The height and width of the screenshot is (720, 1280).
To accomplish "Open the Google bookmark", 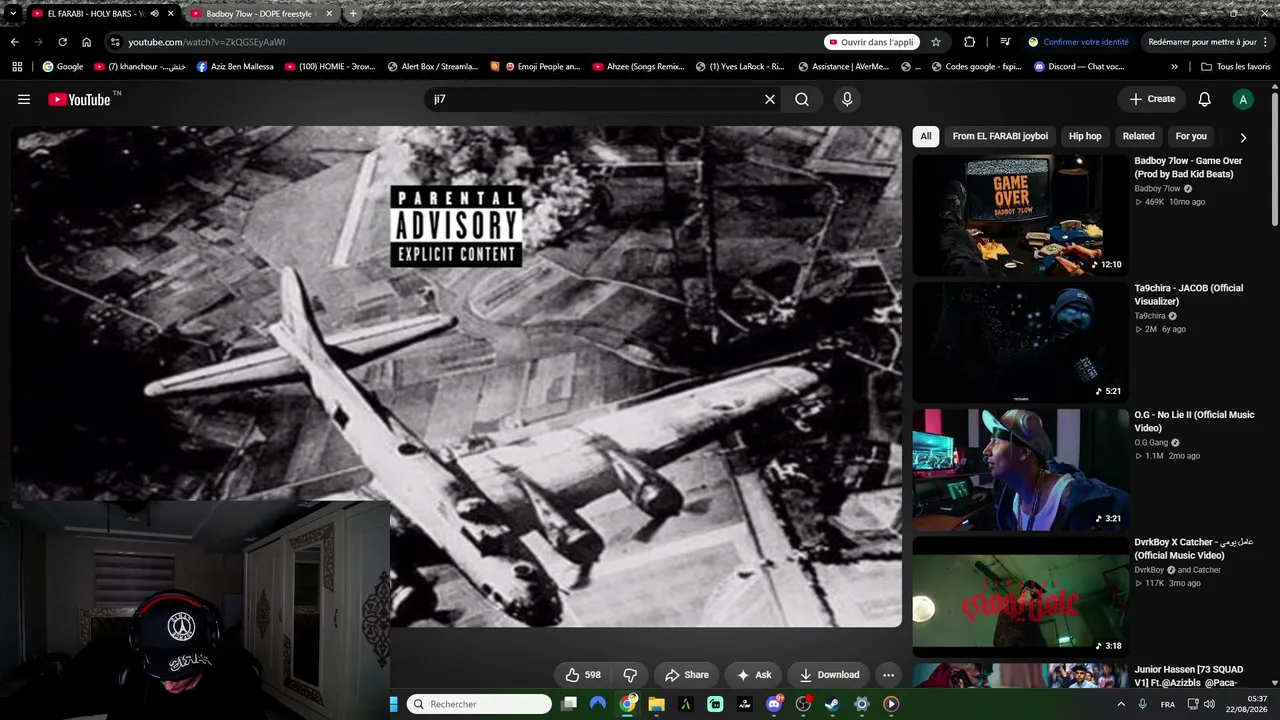I will [x=62, y=67].
